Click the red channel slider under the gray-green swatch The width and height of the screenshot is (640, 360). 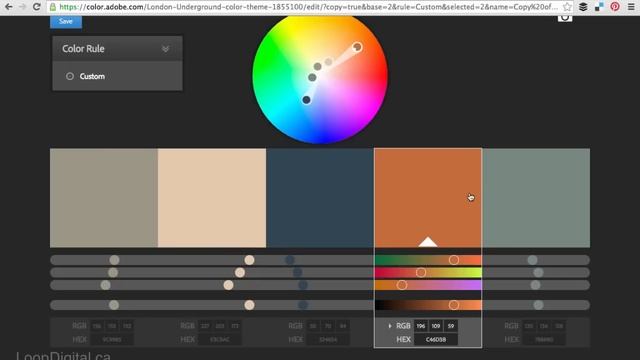click(536, 260)
